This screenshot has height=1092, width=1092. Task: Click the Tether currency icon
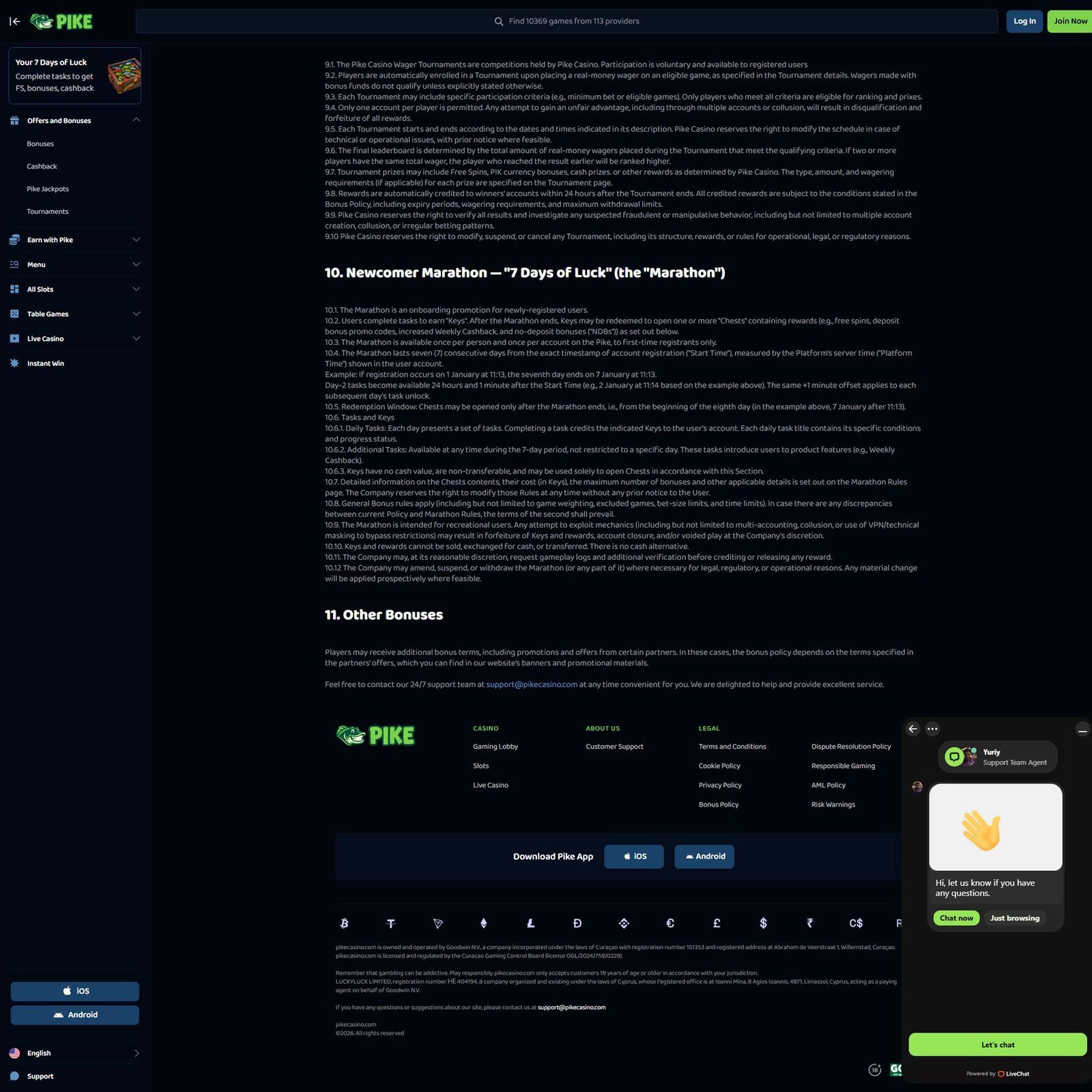pyautogui.click(x=391, y=923)
